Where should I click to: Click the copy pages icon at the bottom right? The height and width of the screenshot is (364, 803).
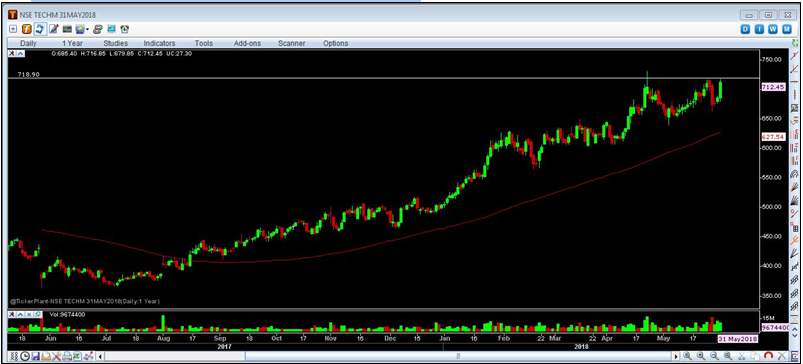pyautogui.click(x=755, y=356)
